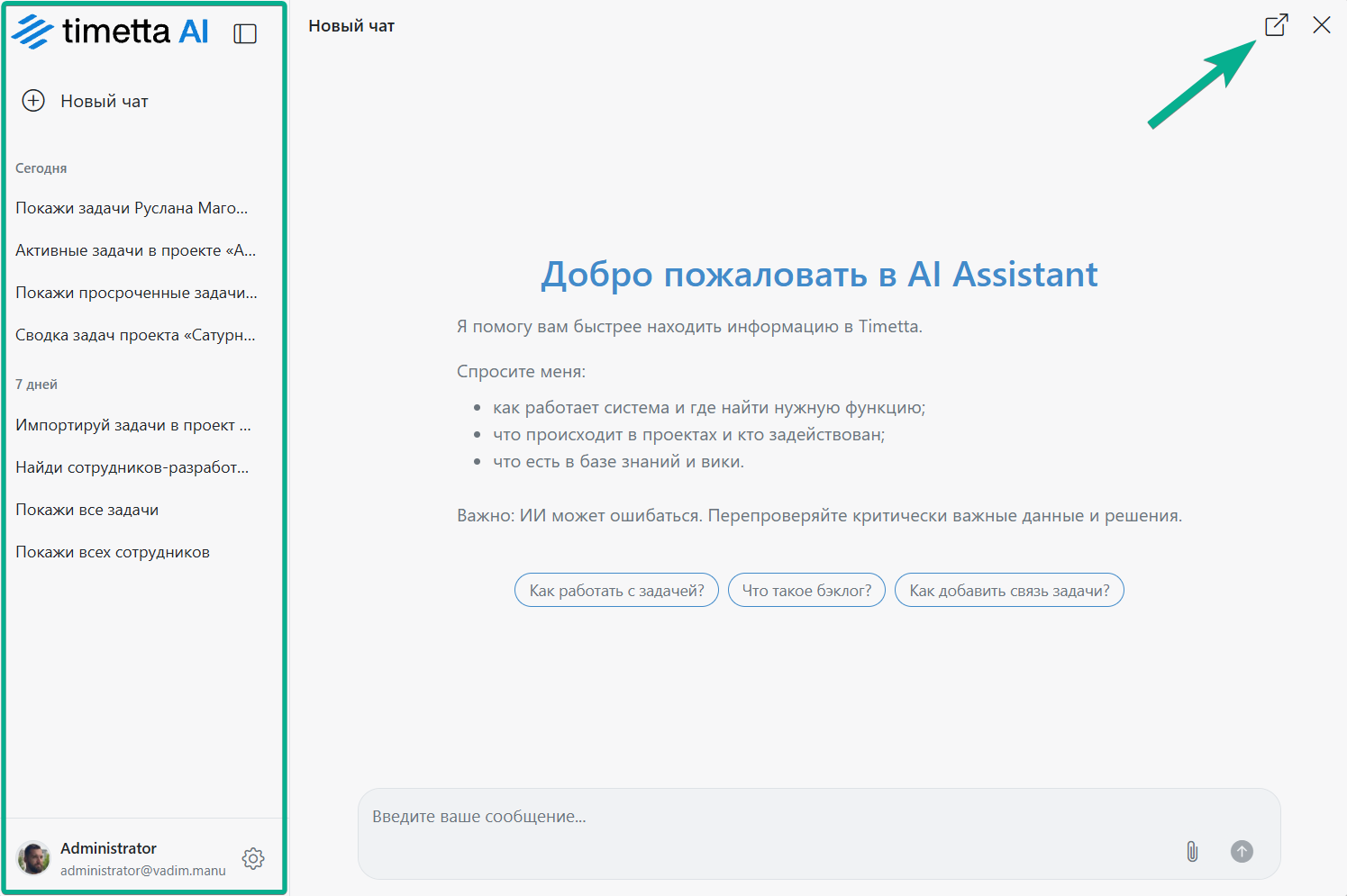Click the "Новый чат" sidebar label
Viewport: 1347px width, 896px height.
(x=105, y=102)
